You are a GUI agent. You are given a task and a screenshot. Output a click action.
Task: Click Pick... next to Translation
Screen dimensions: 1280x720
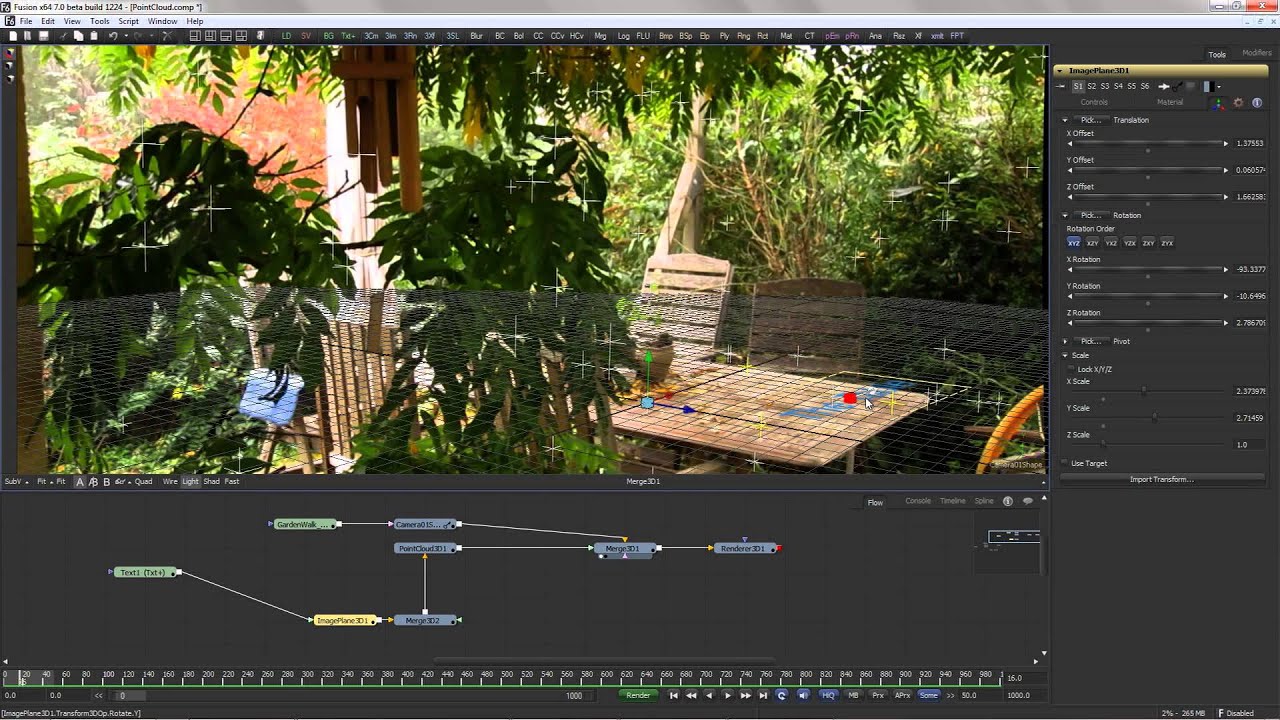(x=1090, y=120)
